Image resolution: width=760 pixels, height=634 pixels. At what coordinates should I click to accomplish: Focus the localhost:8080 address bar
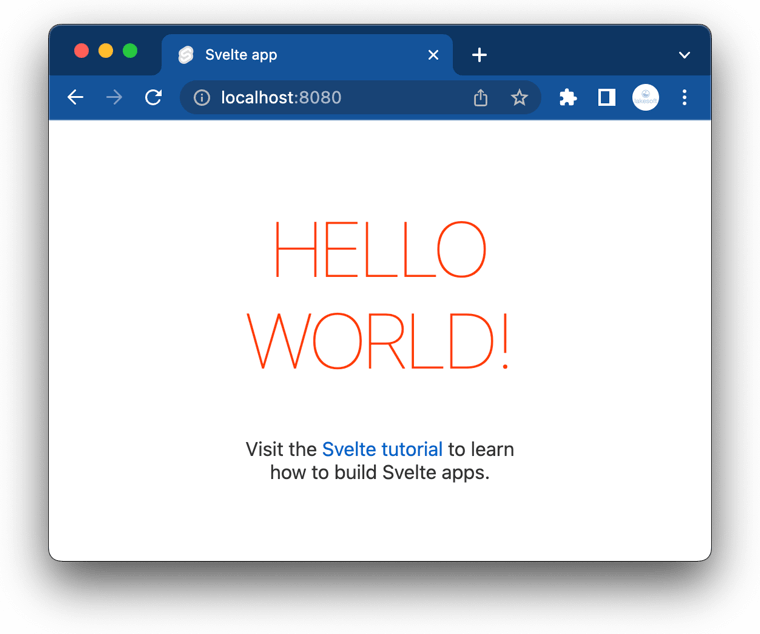tap(361, 97)
